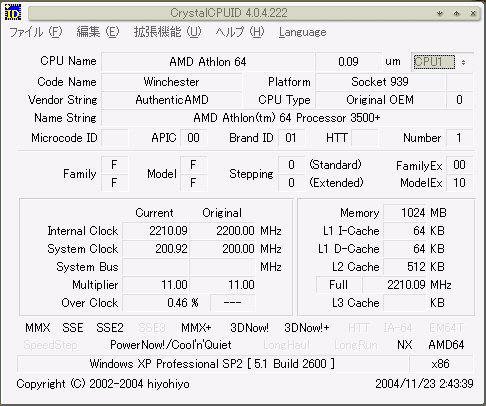The width and height of the screenshot is (486, 406).
Task: Click the Original Internal Clock 2200.00 value
Action: click(x=222, y=231)
